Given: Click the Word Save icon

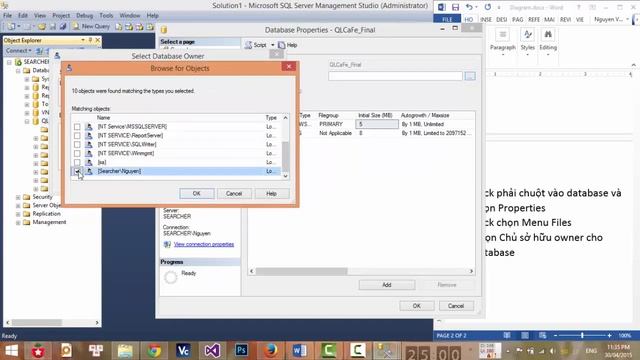Looking at the screenshot, I should pyautogui.click(x=456, y=7).
